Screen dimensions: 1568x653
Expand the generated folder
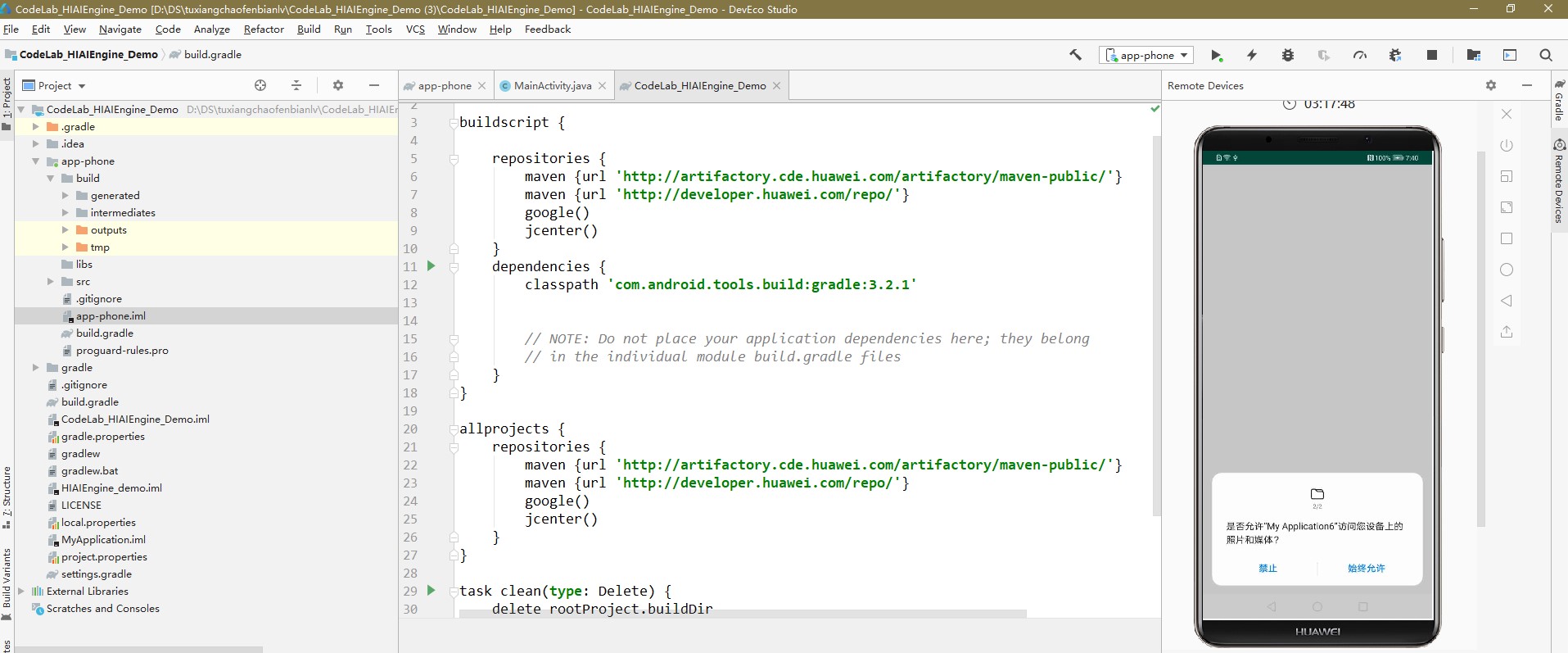[66, 195]
